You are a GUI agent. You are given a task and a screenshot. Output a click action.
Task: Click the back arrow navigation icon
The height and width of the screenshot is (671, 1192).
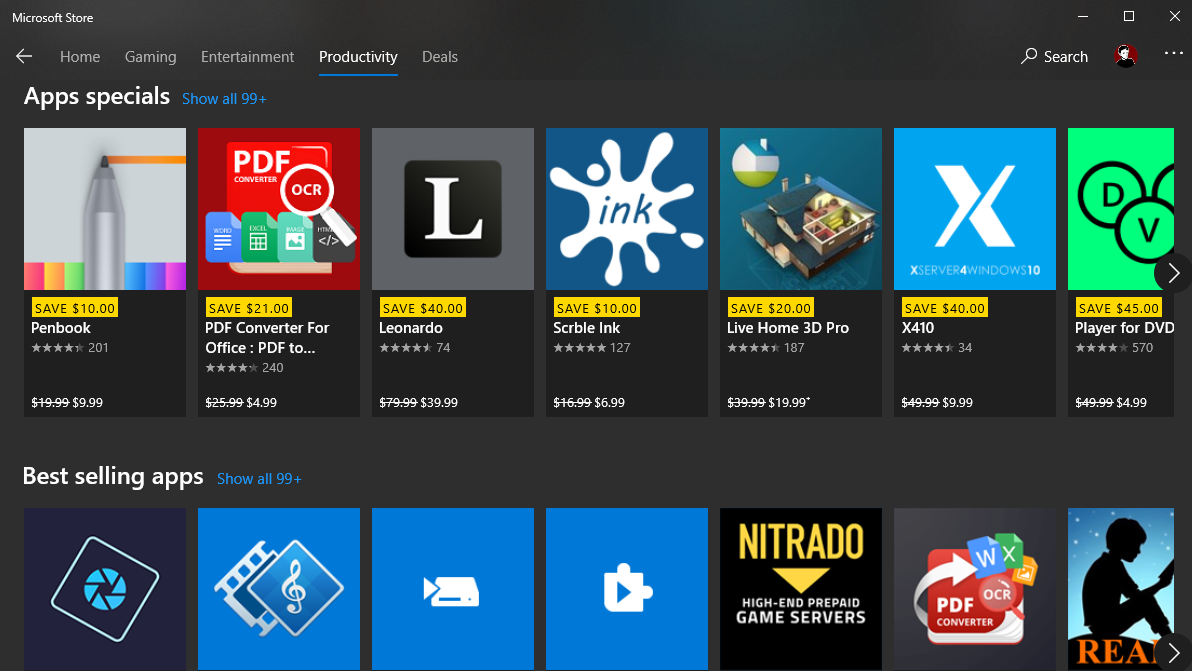click(x=23, y=56)
